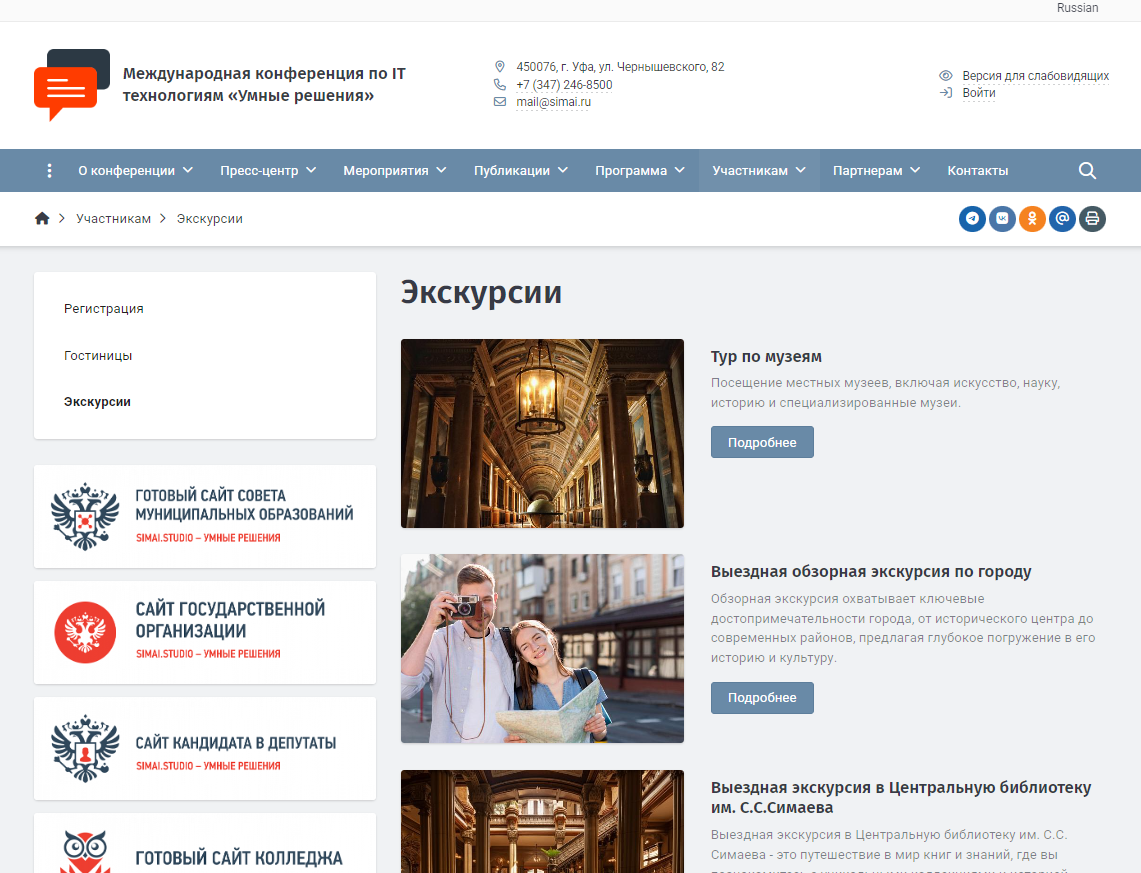
Task: Share the page via VK icon
Action: pyautogui.click(x=1002, y=219)
